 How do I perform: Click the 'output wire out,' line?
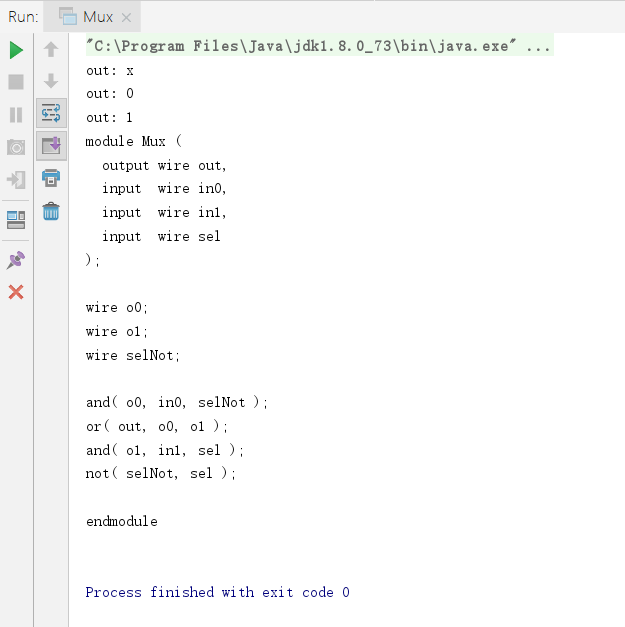click(164, 166)
